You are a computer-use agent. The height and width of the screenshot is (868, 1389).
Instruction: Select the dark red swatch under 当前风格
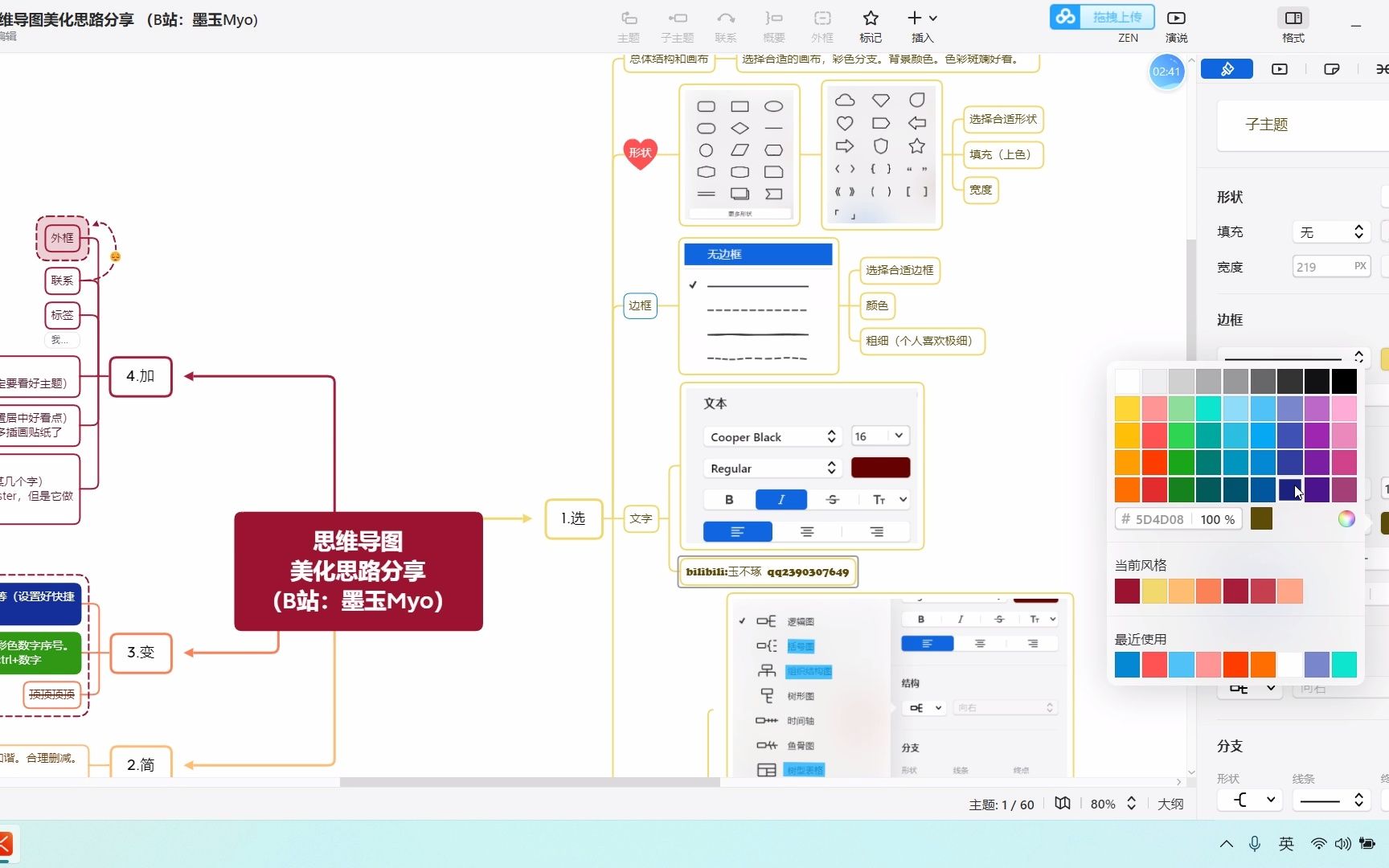tap(1127, 591)
